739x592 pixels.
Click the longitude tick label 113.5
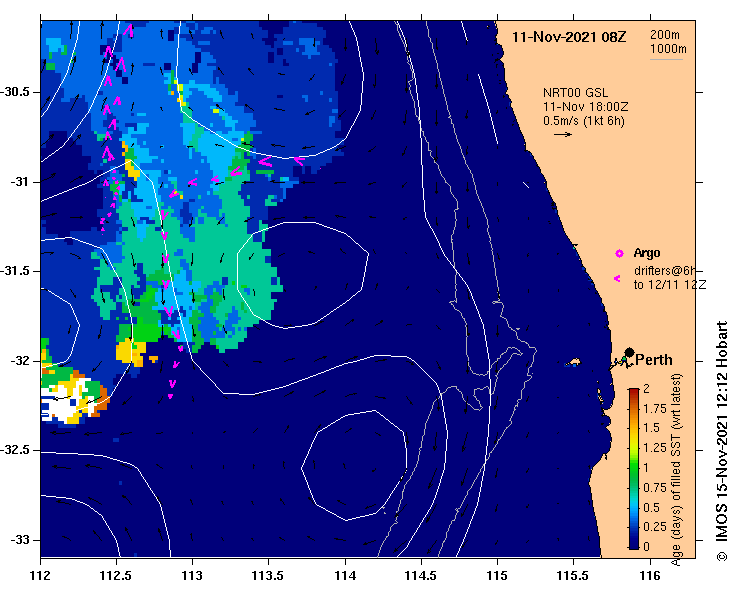[269, 576]
